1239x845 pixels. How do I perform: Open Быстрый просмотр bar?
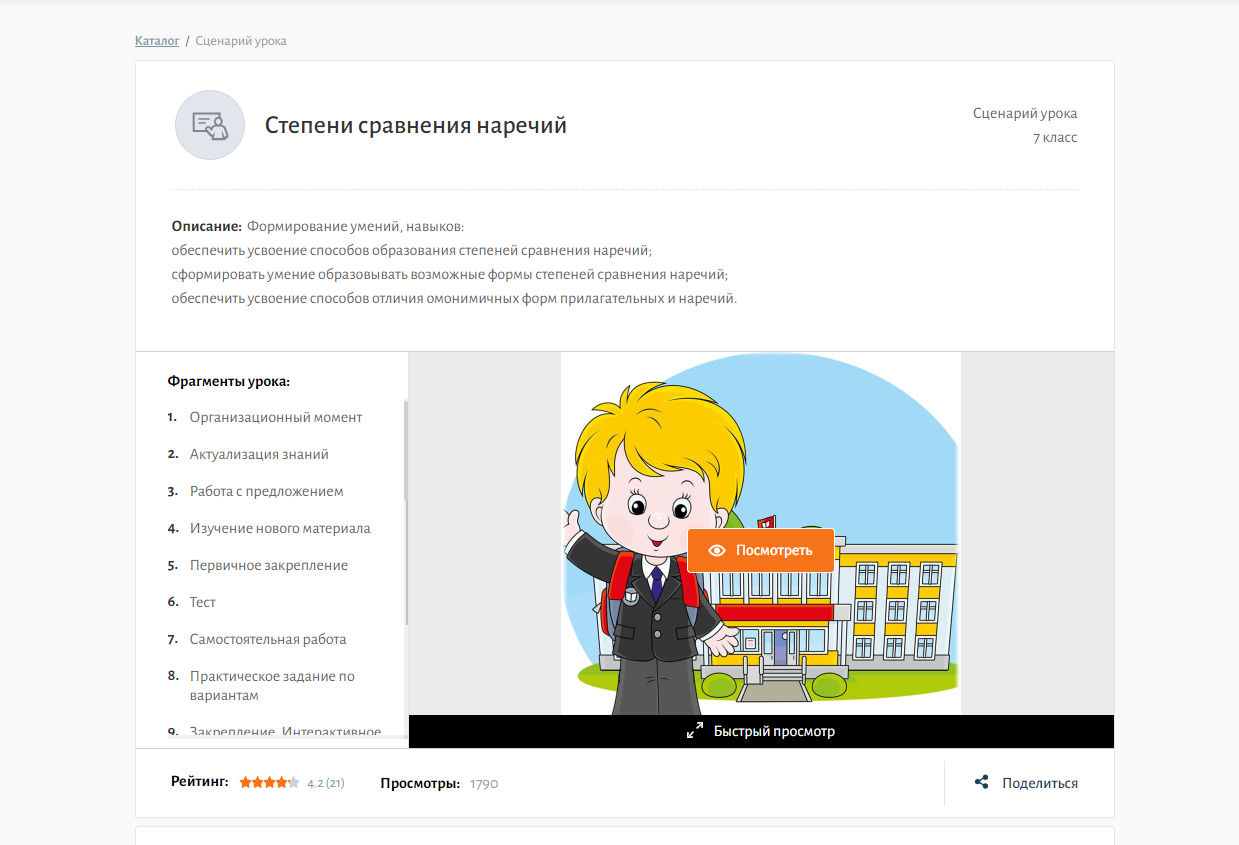(x=761, y=731)
